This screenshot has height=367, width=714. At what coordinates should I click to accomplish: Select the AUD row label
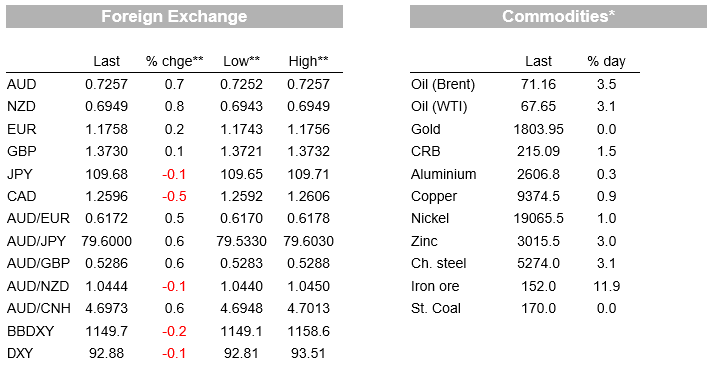[x=21, y=84]
